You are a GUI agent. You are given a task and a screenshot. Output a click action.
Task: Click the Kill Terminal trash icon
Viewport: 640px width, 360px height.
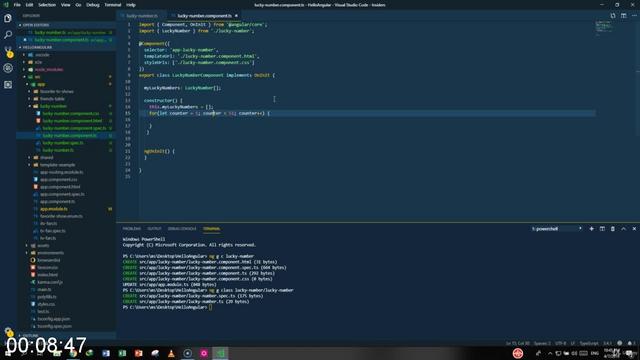coord(613,229)
